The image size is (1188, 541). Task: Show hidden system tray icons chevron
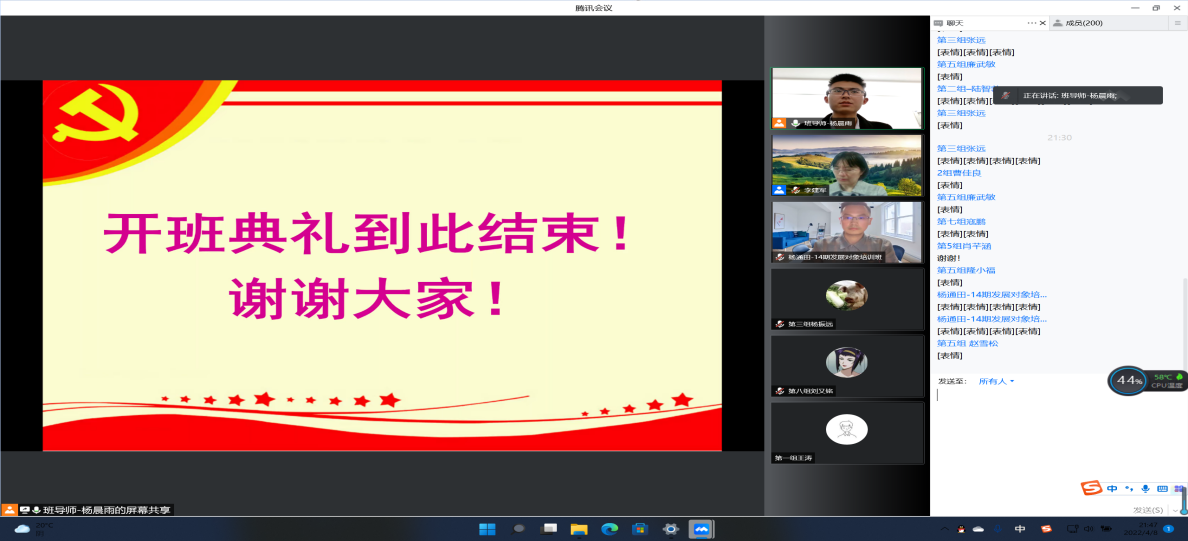[944, 528]
